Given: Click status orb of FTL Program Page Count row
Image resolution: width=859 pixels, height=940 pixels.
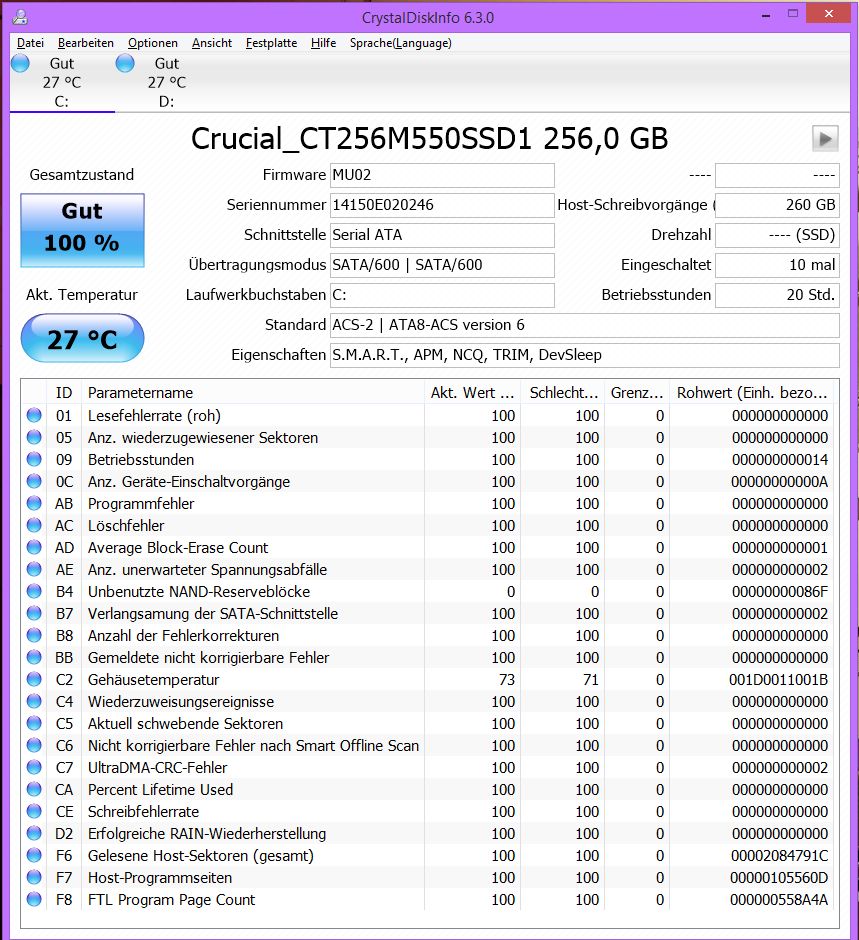Looking at the screenshot, I should pyautogui.click(x=34, y=899).
